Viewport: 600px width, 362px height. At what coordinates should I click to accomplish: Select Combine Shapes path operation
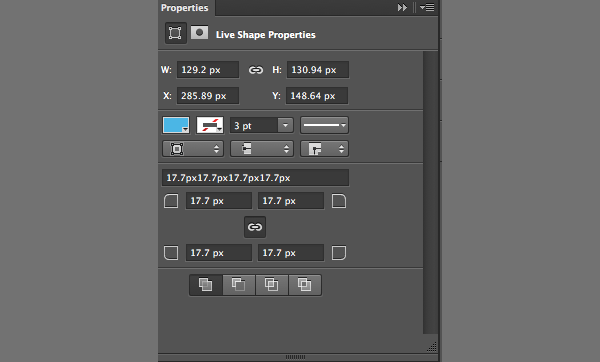point(205,285)
